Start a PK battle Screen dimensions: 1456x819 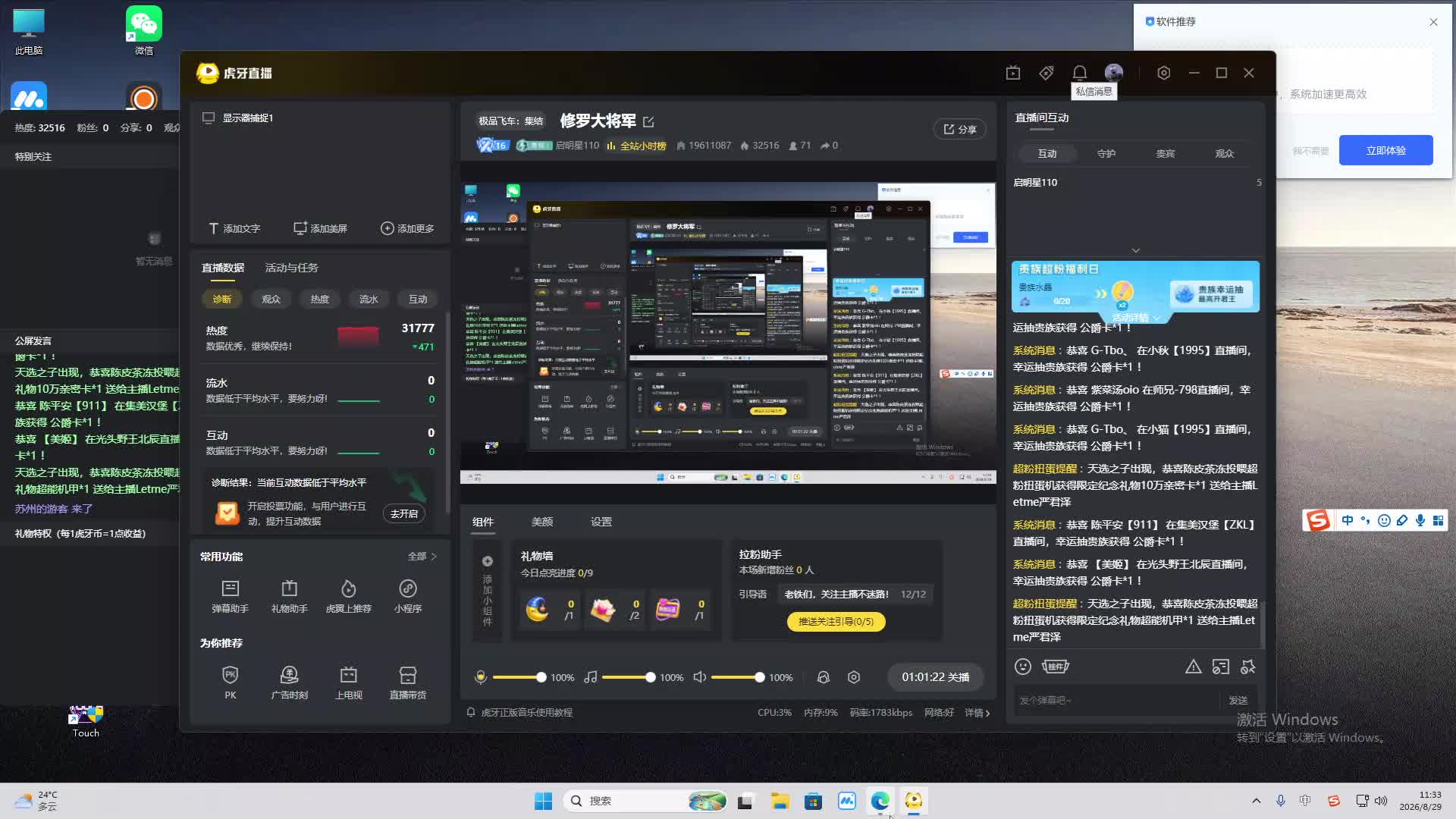point(230,682)
